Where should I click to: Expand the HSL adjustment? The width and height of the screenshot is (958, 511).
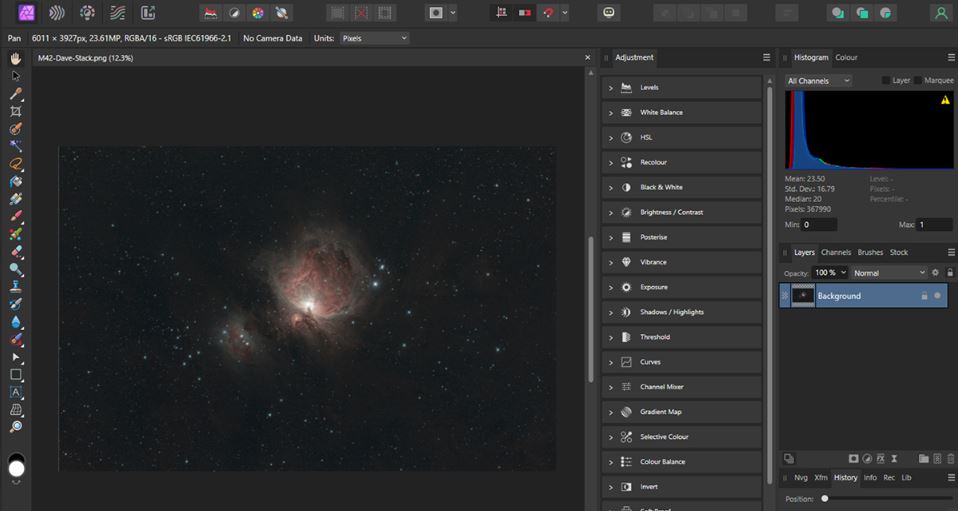pyautogui.click(x=610, y=138)
